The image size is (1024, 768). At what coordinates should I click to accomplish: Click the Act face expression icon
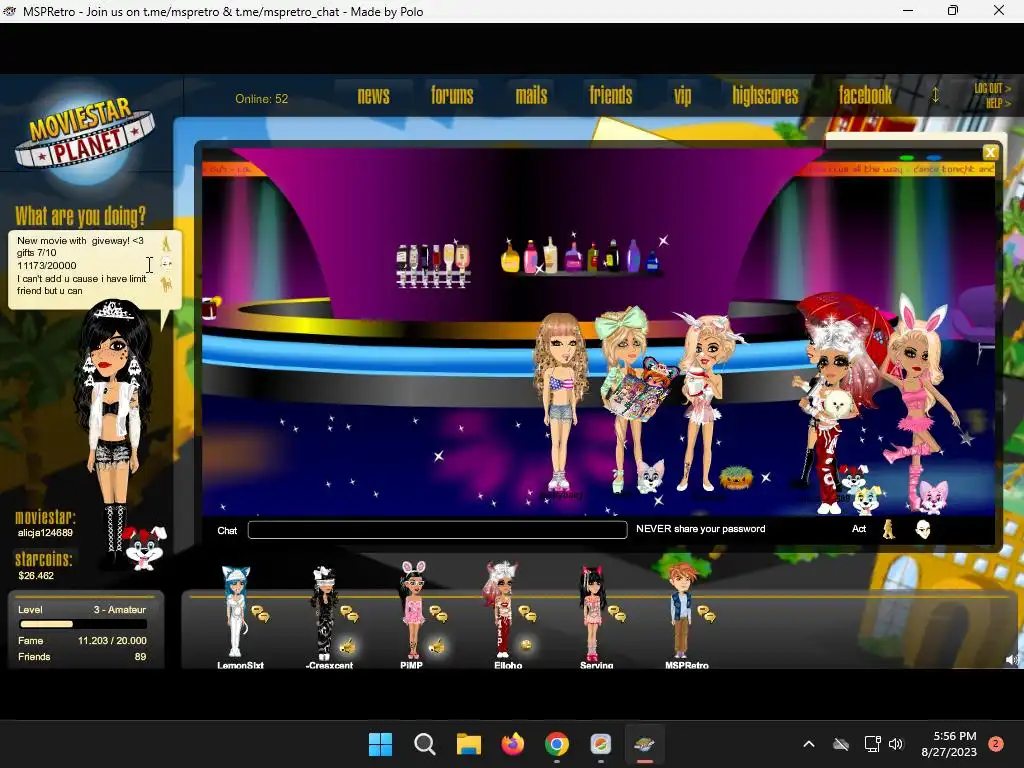(923, 529)
